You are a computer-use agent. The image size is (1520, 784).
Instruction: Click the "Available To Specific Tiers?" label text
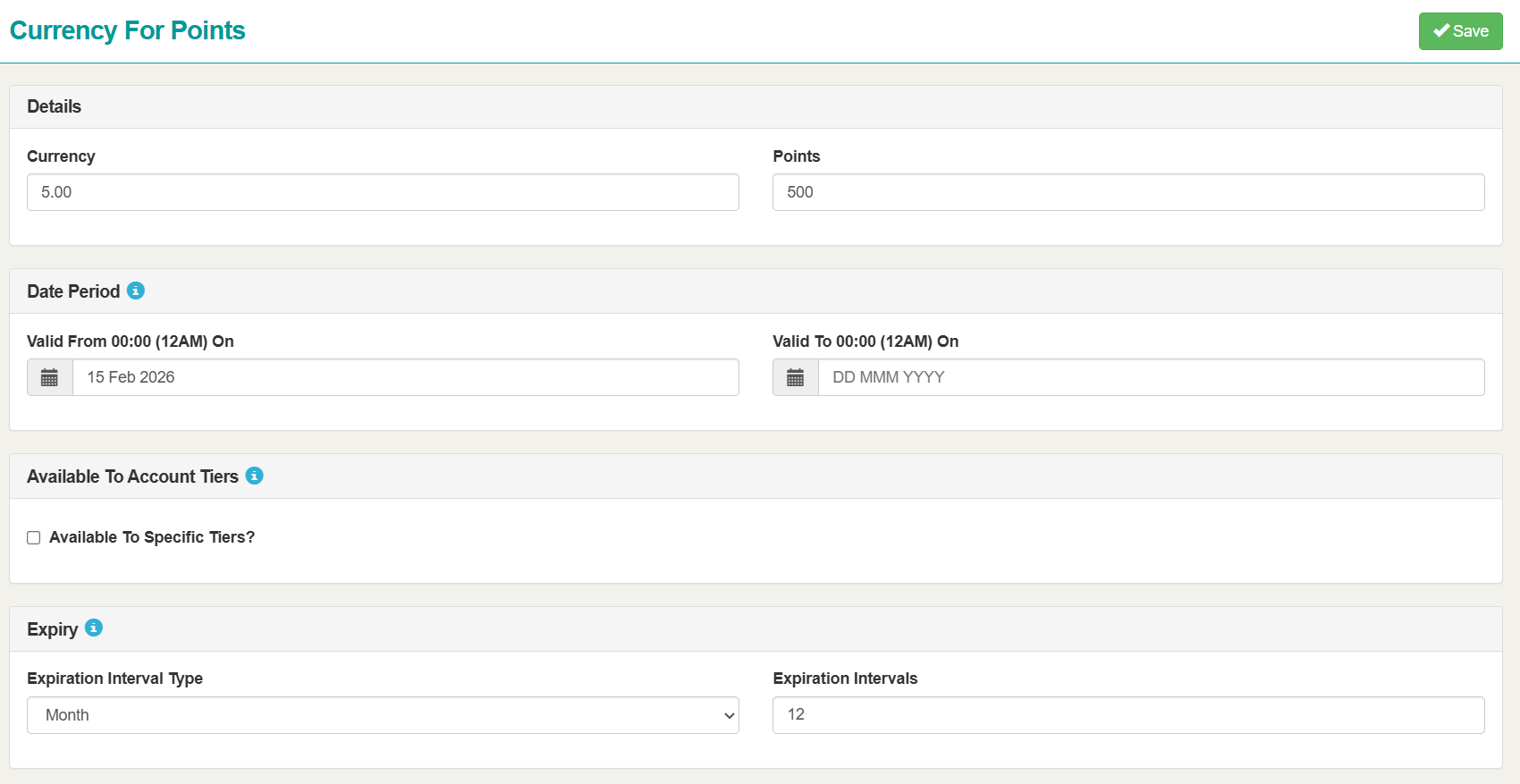(152, 537)
